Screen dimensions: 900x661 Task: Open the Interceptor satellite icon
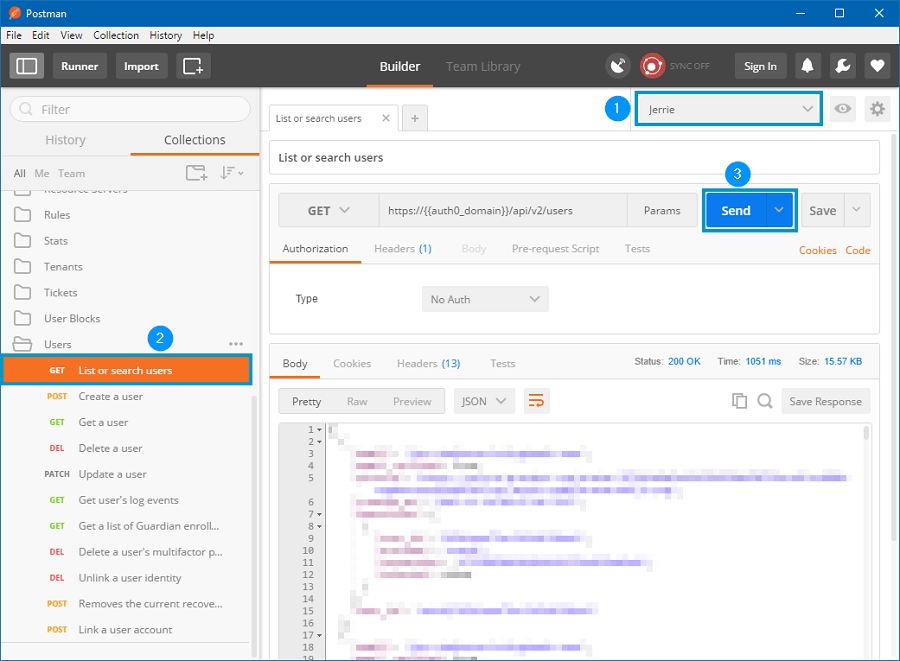click(x=618, y=66)
